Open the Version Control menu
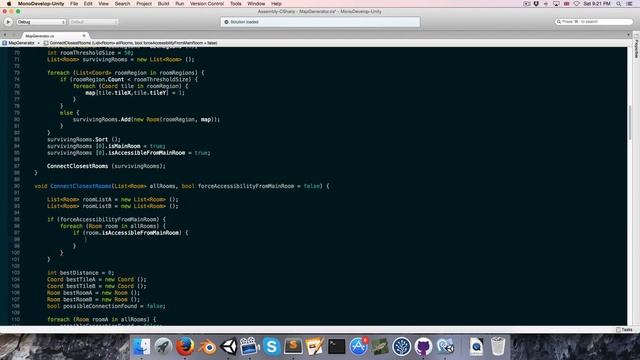 (207, 3)
